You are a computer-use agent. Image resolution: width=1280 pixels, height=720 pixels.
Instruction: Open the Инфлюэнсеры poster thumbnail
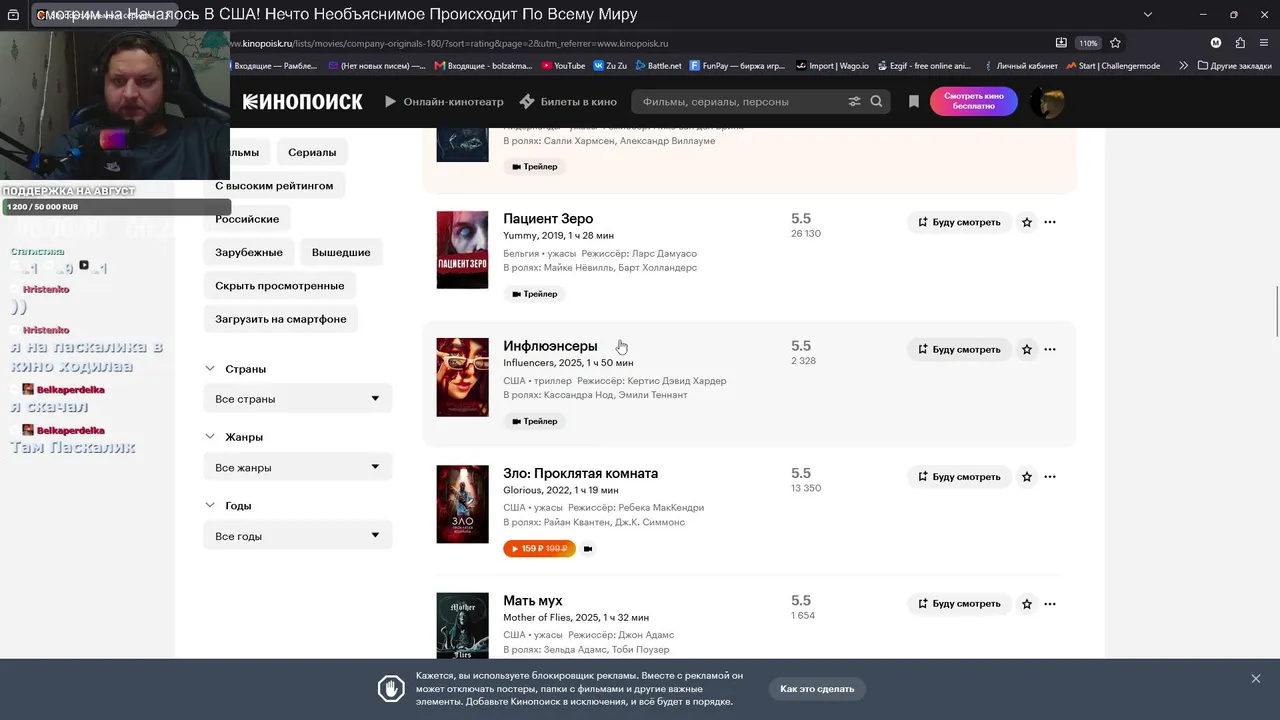pyautogui.click(x=462, y=377)
